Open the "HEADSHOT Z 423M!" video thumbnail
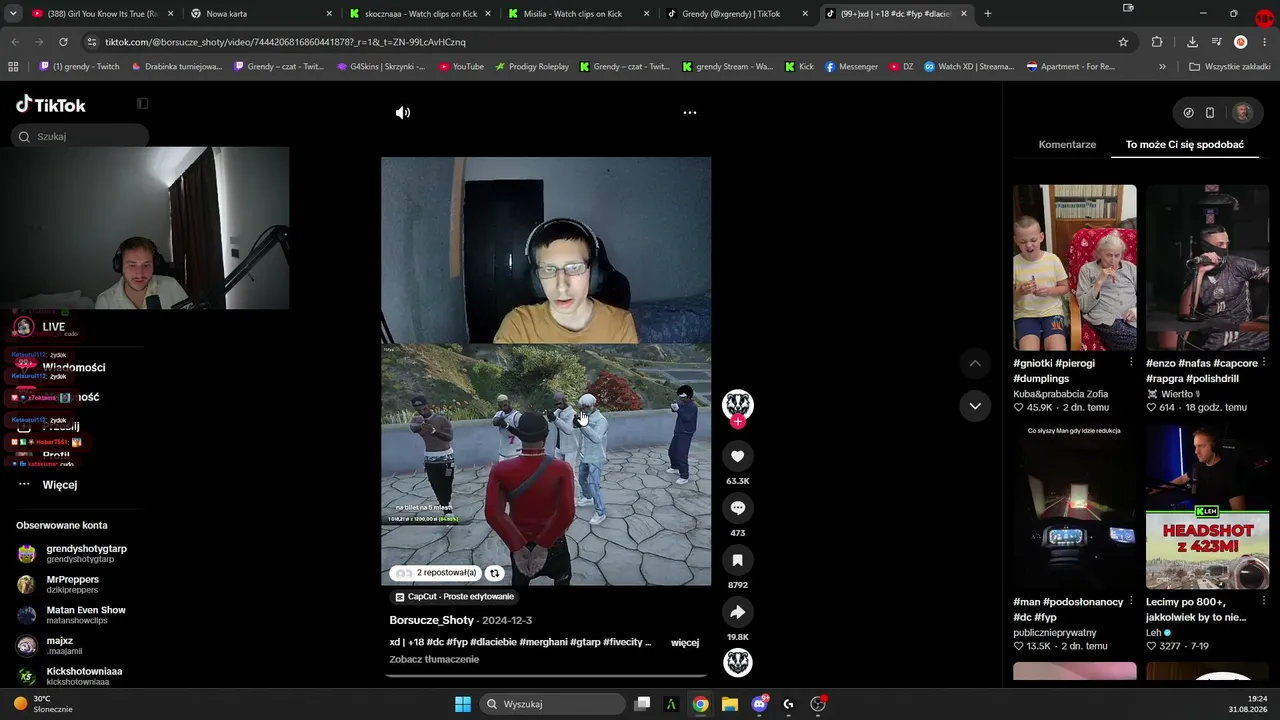The height and width of the screenshot is (720, 1280). click(x=1207, y=507)
